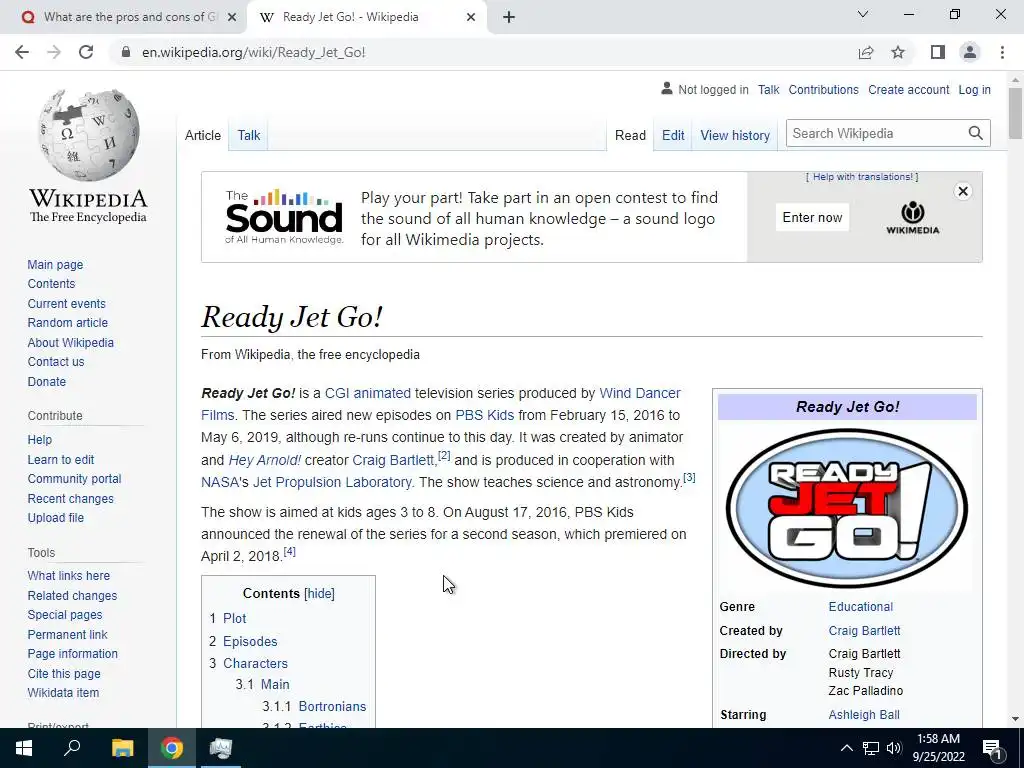The image size is (1024, 768).
Task: Open the View history tab
Action: (x=735, y=135)
